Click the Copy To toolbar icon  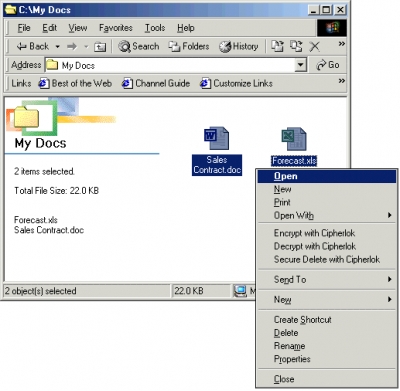[x=296, y=46]
